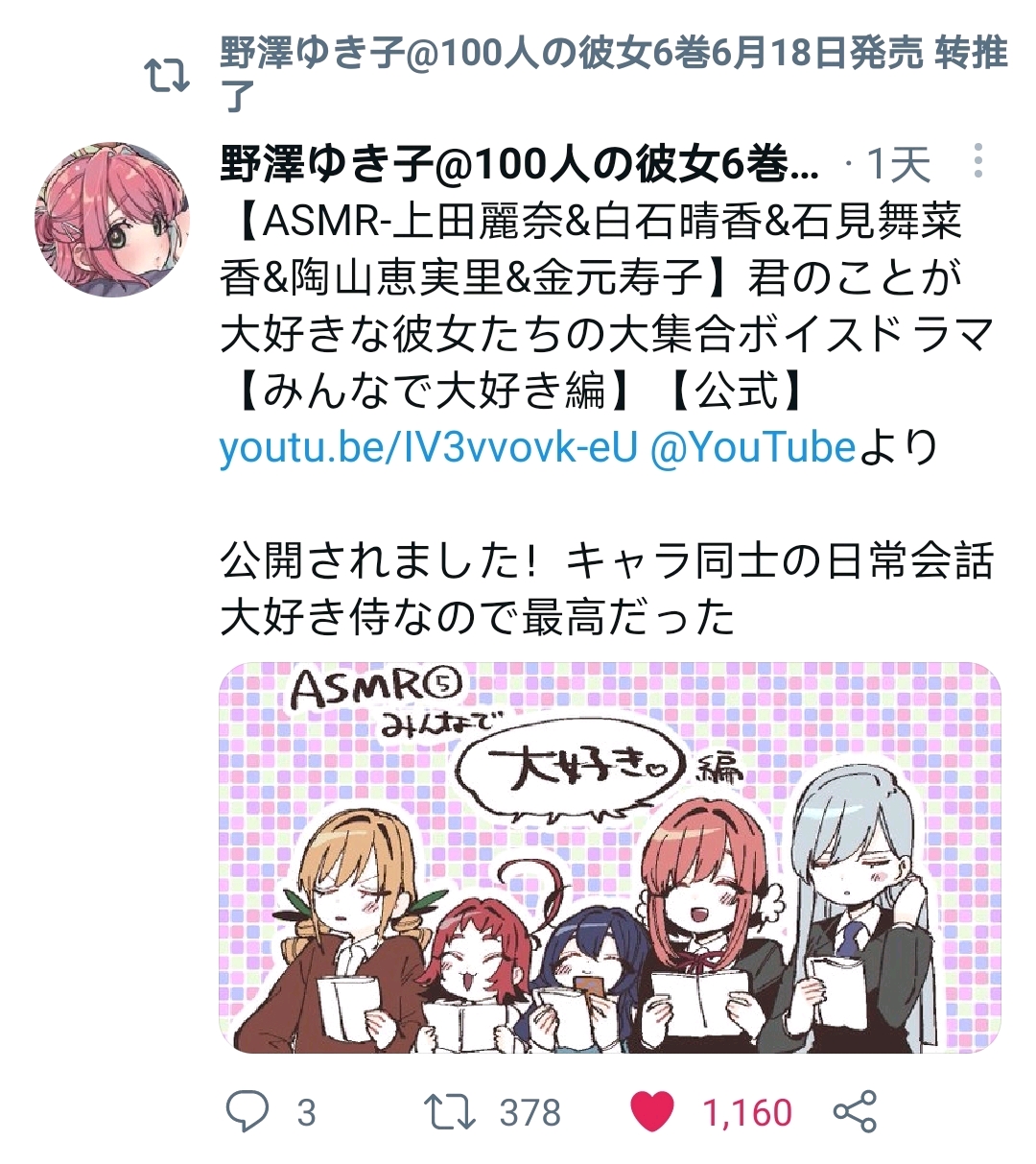Open the ASMR illustration preview card
The height and width of the screenshot is (1164, 1036).
(610, 857)
